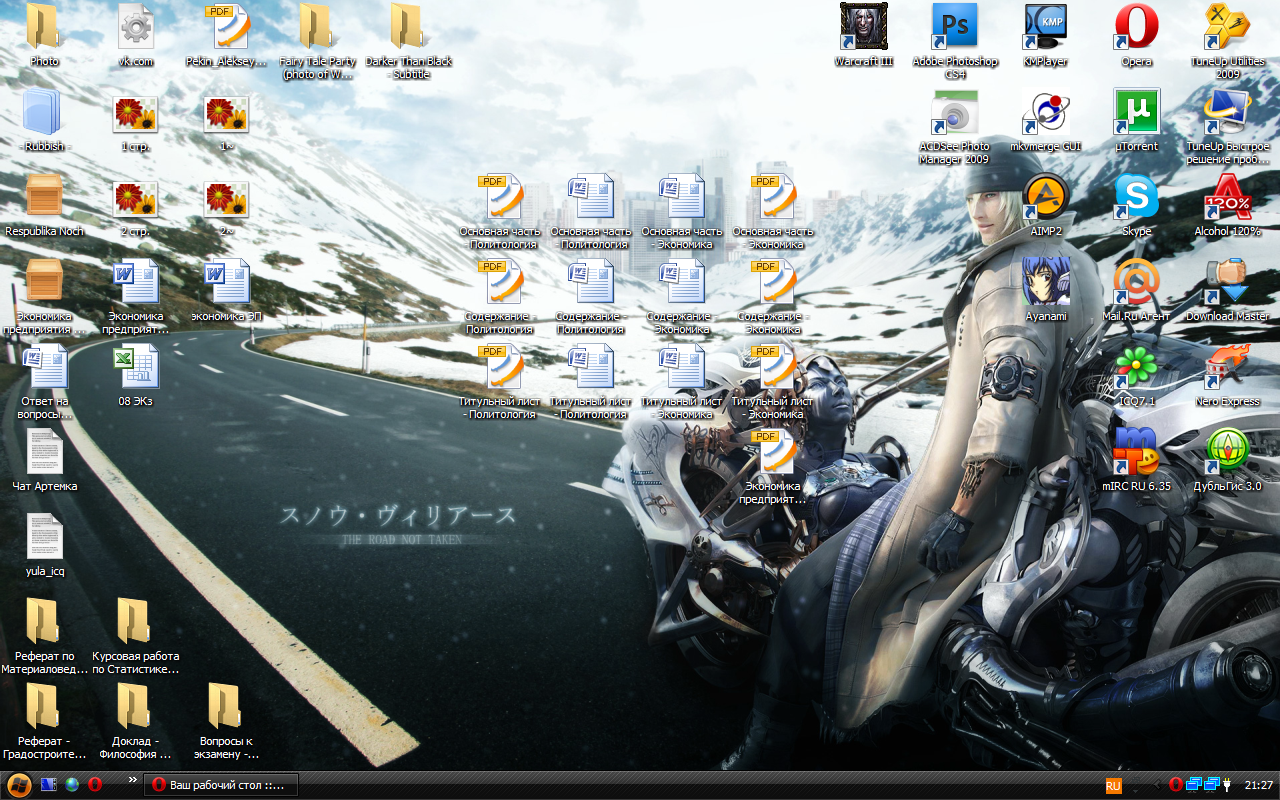Viewport: 1280px width, 800px height.
Task: Switch to 'Ваш рабочий стол' taskbar window
Action: pos(221,785)
